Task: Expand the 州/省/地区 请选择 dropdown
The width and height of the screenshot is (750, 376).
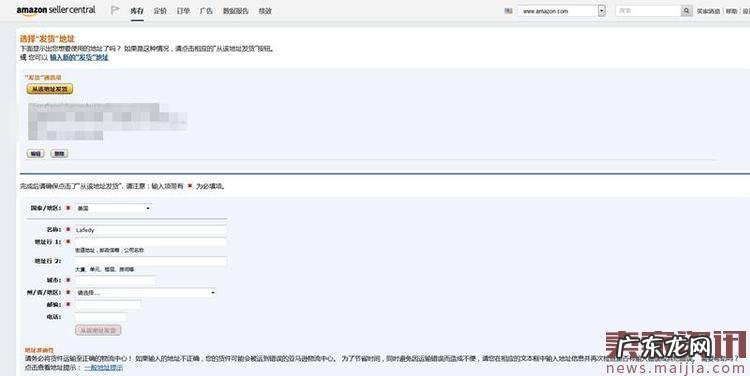Action: [145, 292]
